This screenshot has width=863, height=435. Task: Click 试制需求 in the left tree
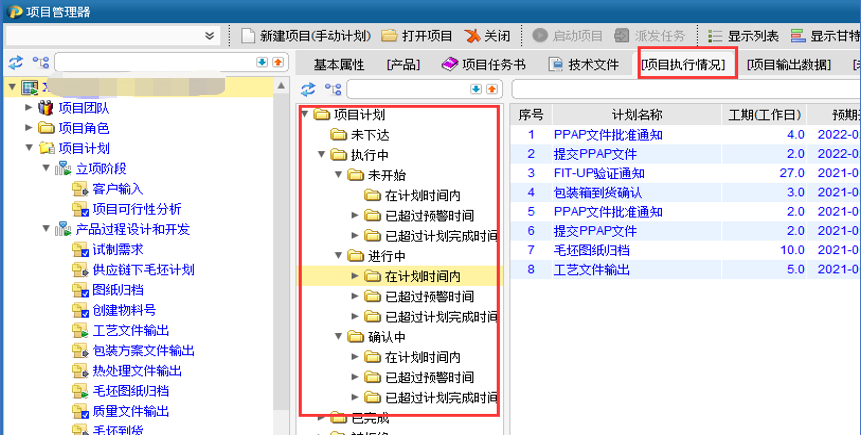[117, 249]
